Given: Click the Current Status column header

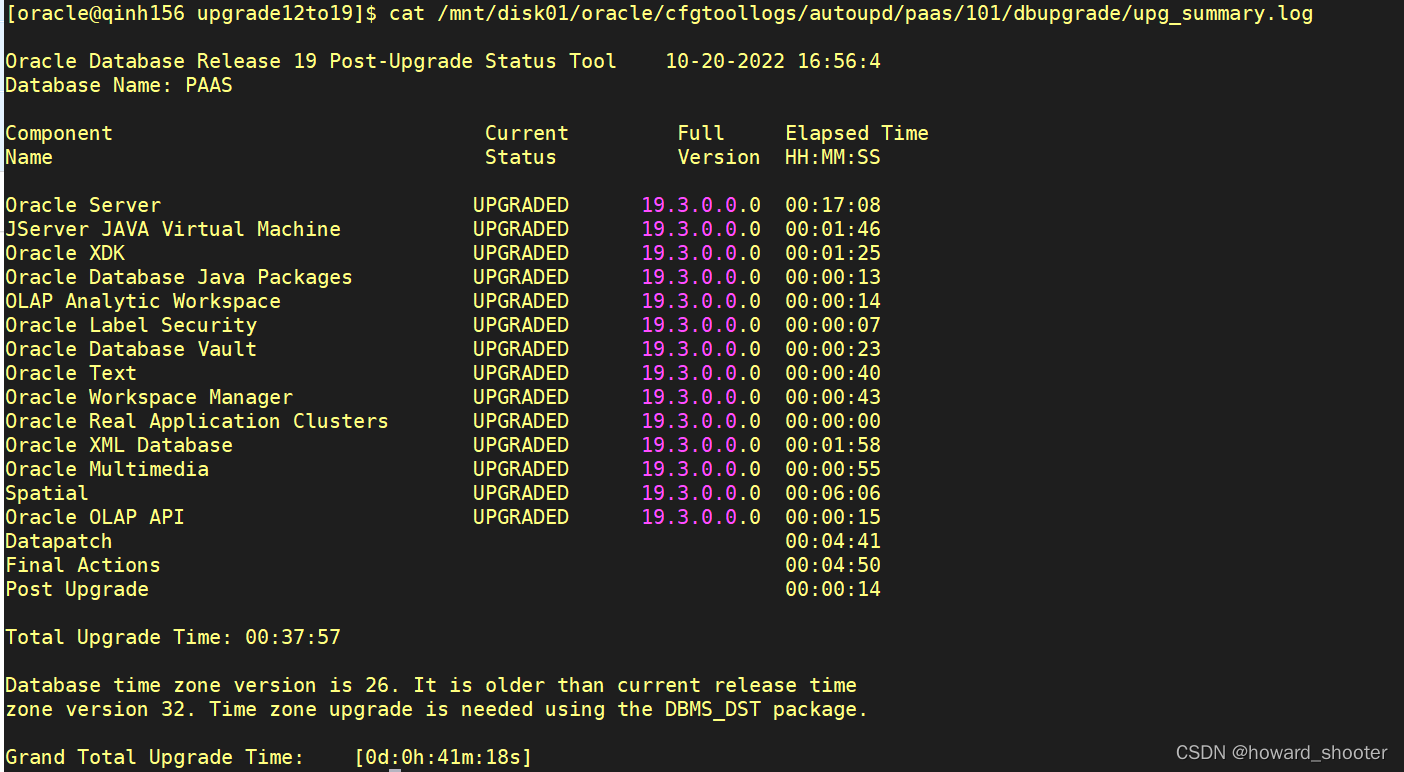Looking at the screenshot, I should point(527,145).
